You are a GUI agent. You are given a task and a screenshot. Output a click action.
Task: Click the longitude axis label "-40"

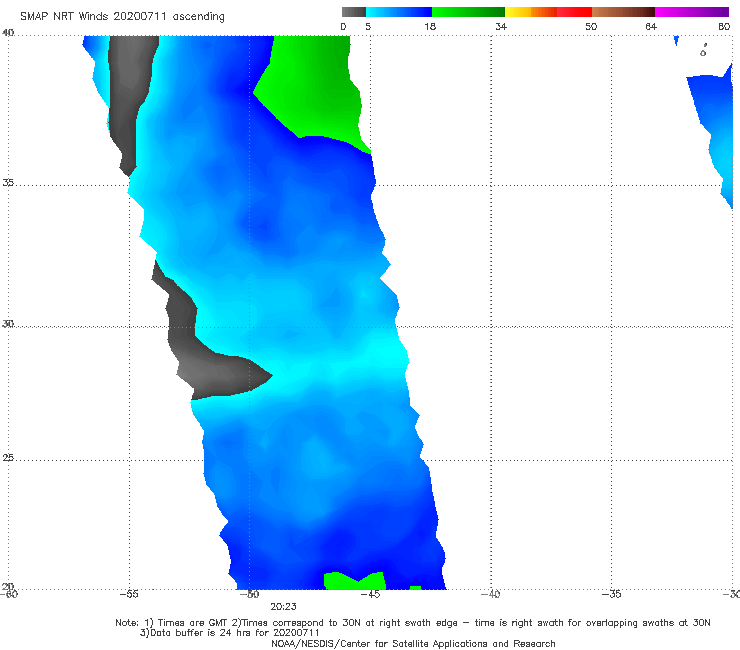tap(490, 594)
